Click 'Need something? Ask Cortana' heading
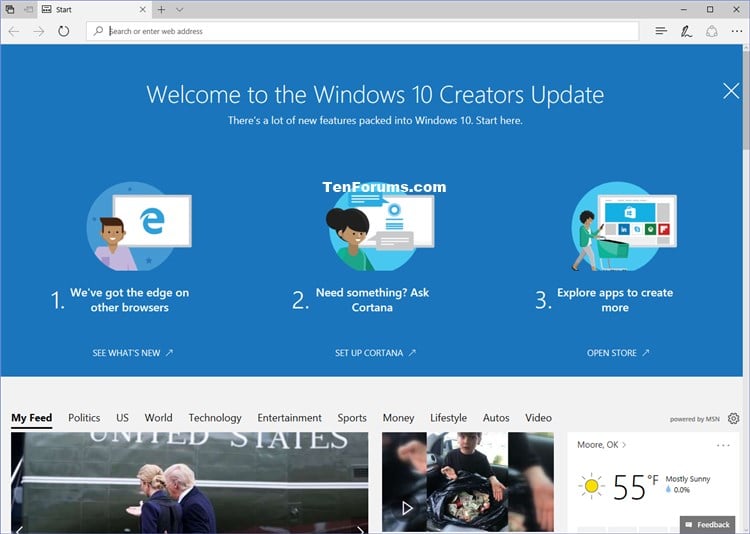Screen dimensions: 750x534 tap(372, 300)
